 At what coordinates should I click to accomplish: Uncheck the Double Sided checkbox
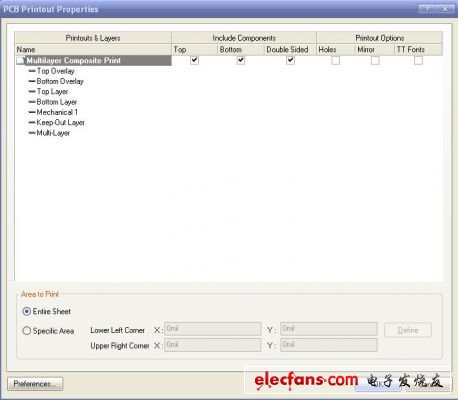point(290,60)
